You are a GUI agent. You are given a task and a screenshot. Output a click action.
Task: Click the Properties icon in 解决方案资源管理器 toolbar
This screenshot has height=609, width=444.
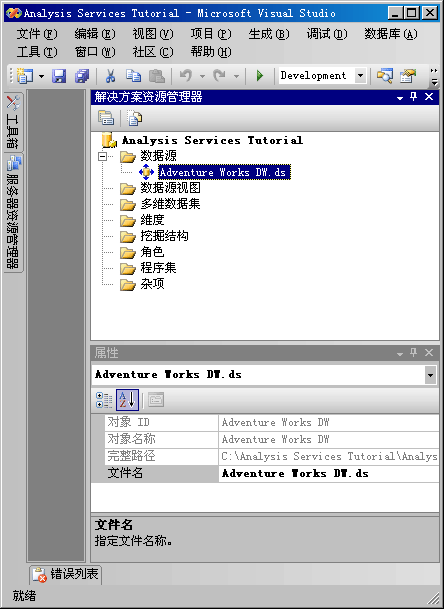point(106,118)
